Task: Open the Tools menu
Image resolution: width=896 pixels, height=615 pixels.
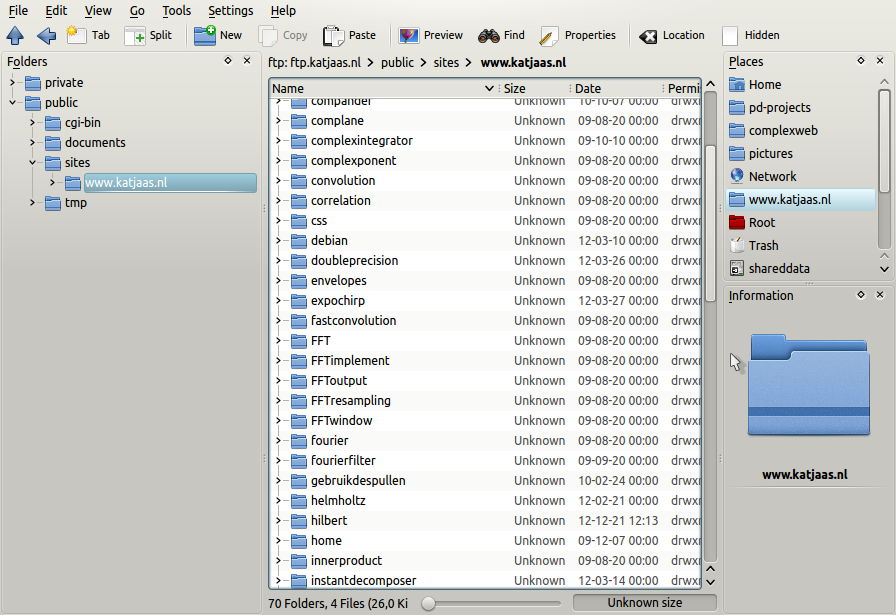Action: point(176,11)
